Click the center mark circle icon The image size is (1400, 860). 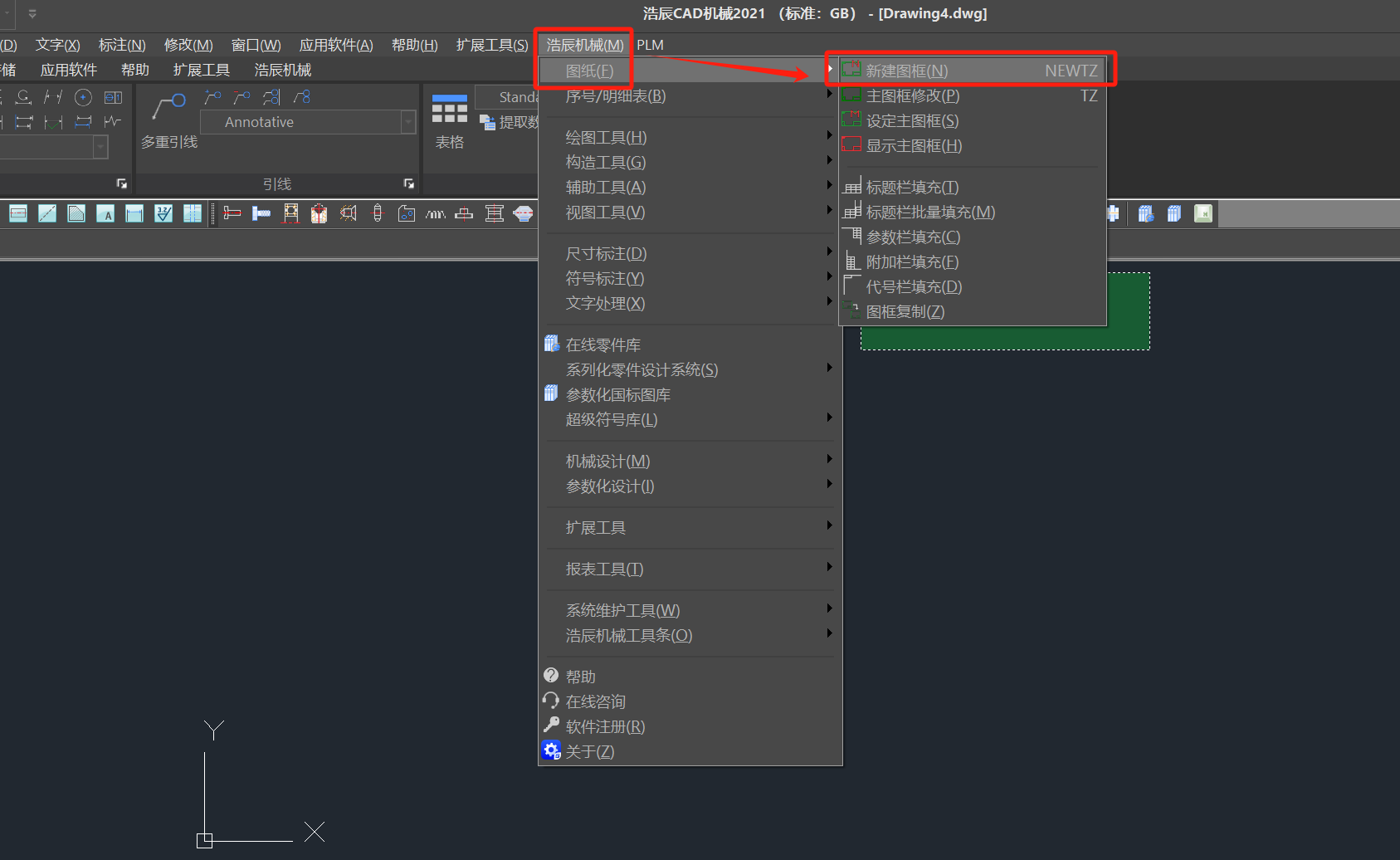[x=83, y=97]
